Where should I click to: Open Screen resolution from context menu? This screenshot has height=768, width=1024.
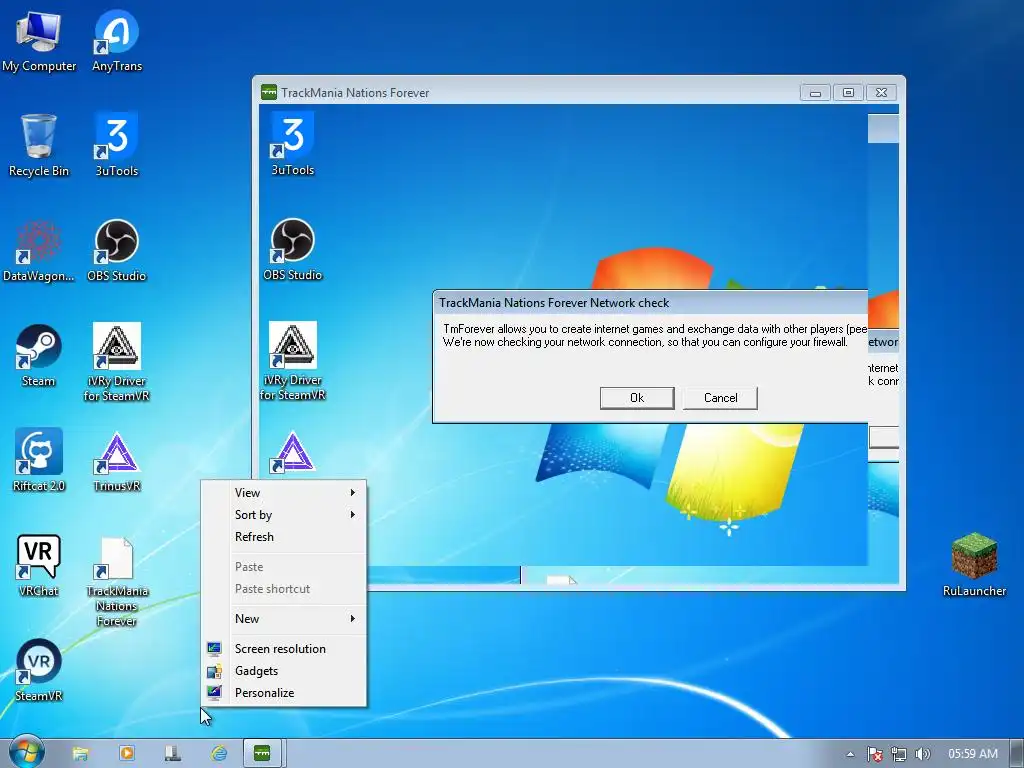pos(284,648)
